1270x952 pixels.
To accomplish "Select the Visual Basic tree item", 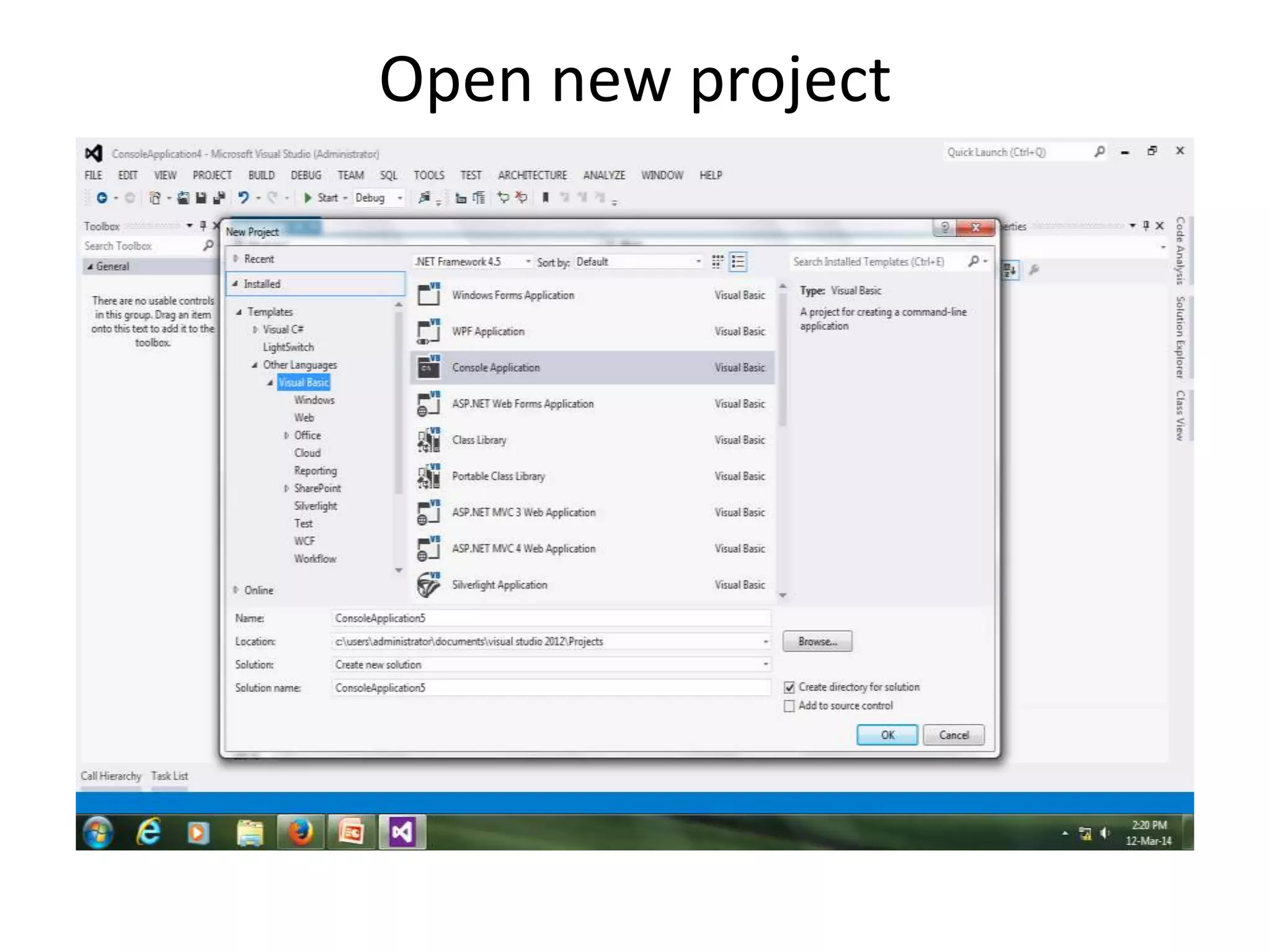I will pos(303,382).
